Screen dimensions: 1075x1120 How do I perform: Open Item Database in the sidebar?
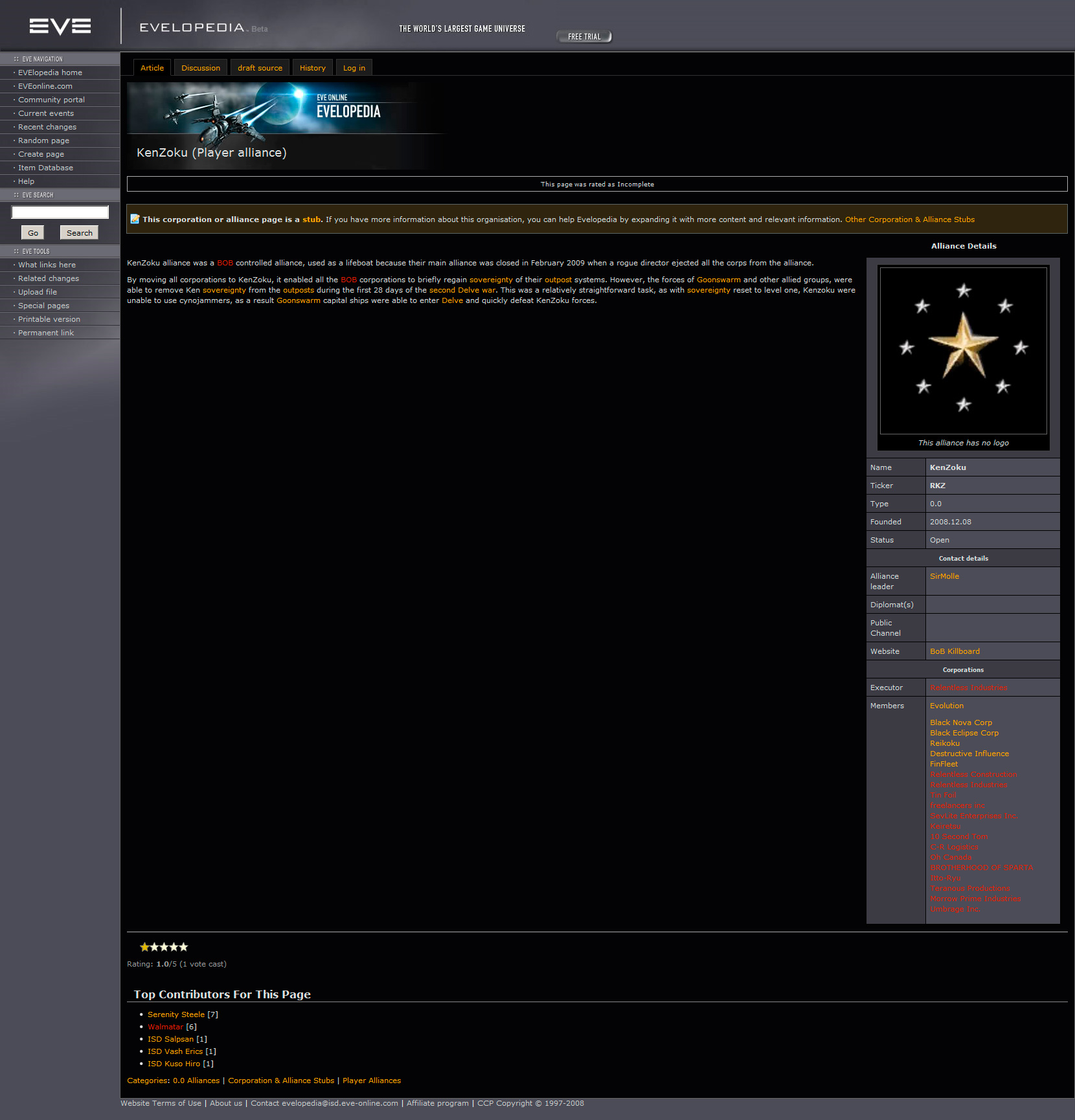point(45,168)
